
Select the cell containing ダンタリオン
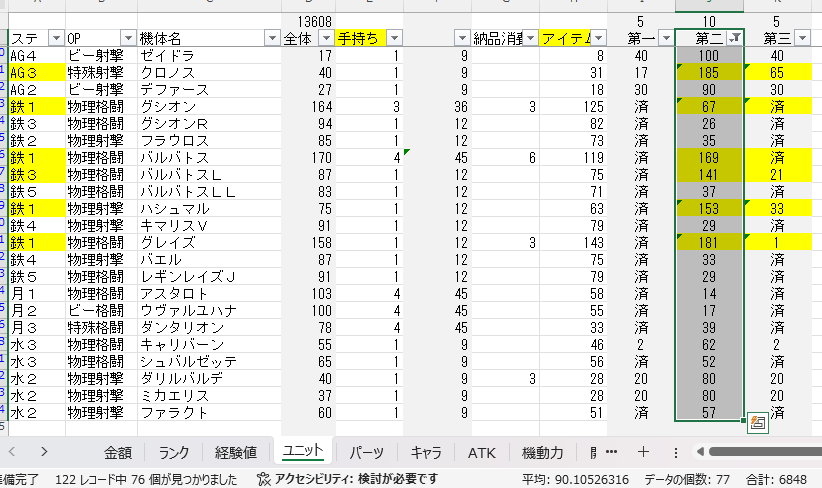[x=209, y=328]
